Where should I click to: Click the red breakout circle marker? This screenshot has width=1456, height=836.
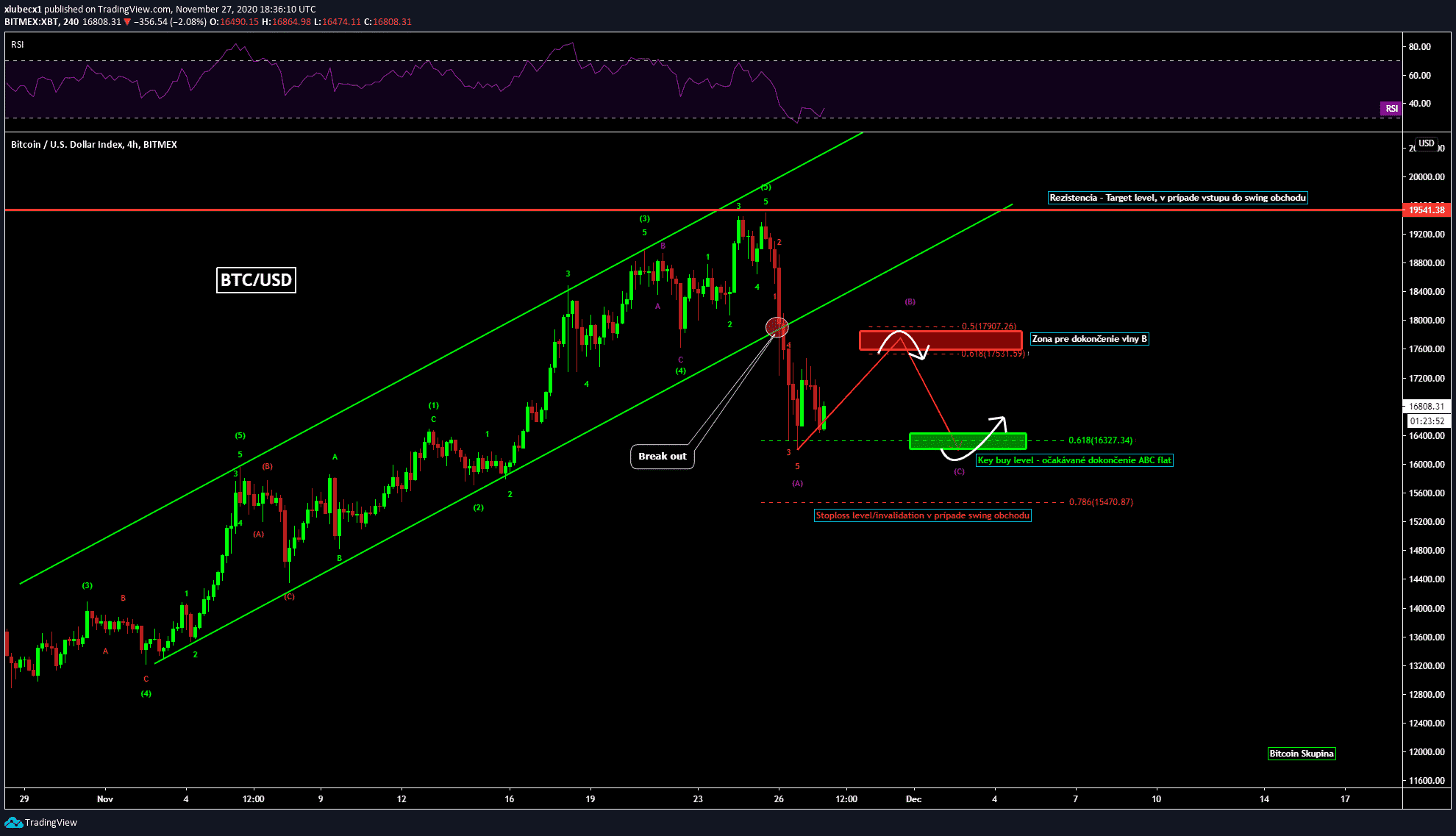coord(777,326)
